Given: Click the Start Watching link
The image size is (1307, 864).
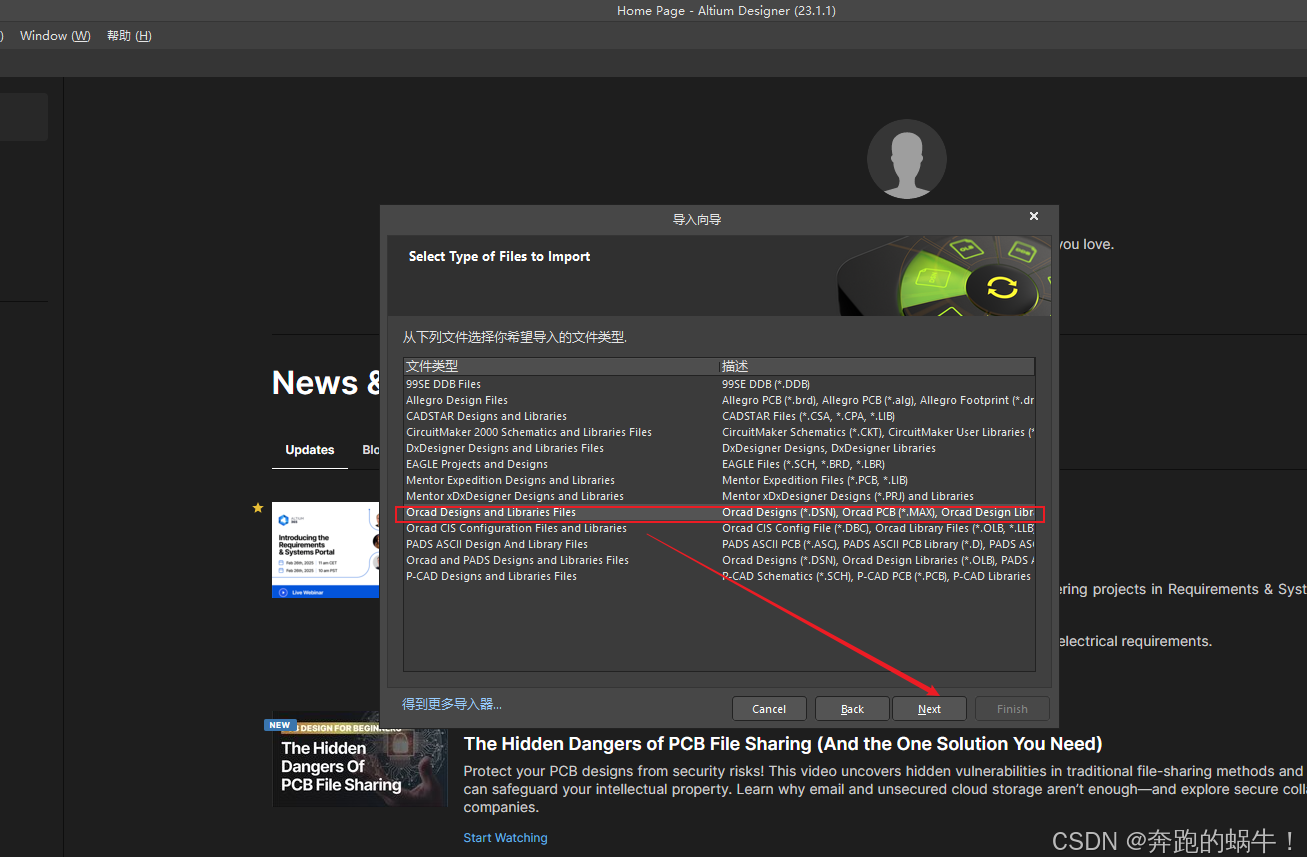Looking at the screenshot, I should pyautogui.click(x=505, y=838).
